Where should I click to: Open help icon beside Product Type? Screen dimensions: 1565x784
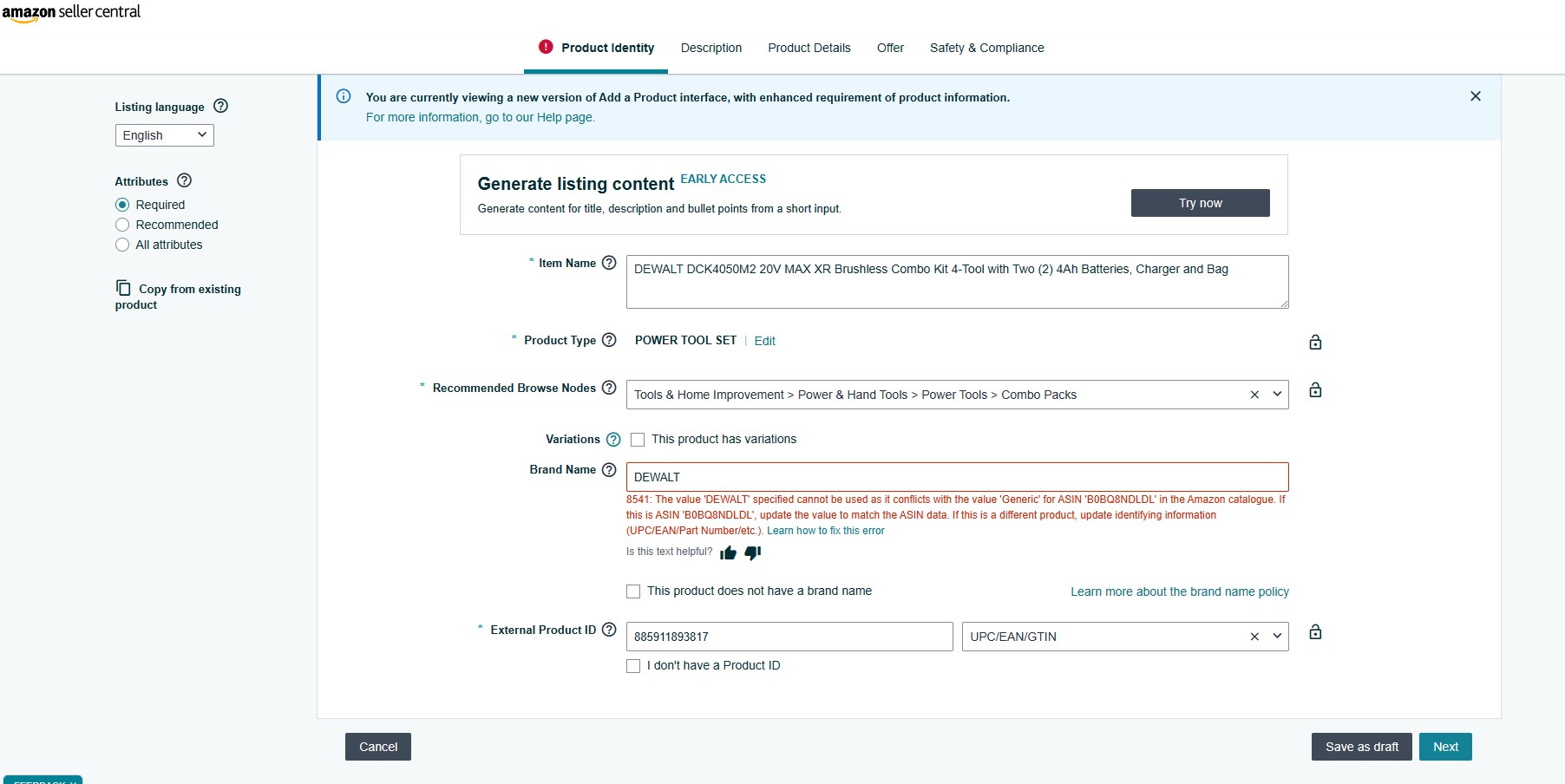coord(609,340)
